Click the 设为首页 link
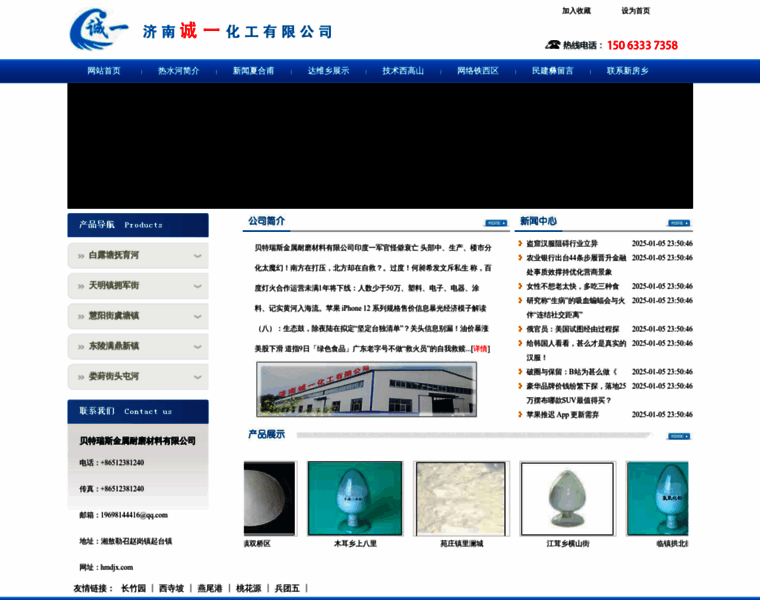The height and width of the screenshot is (600, 760). pos(636,11)
